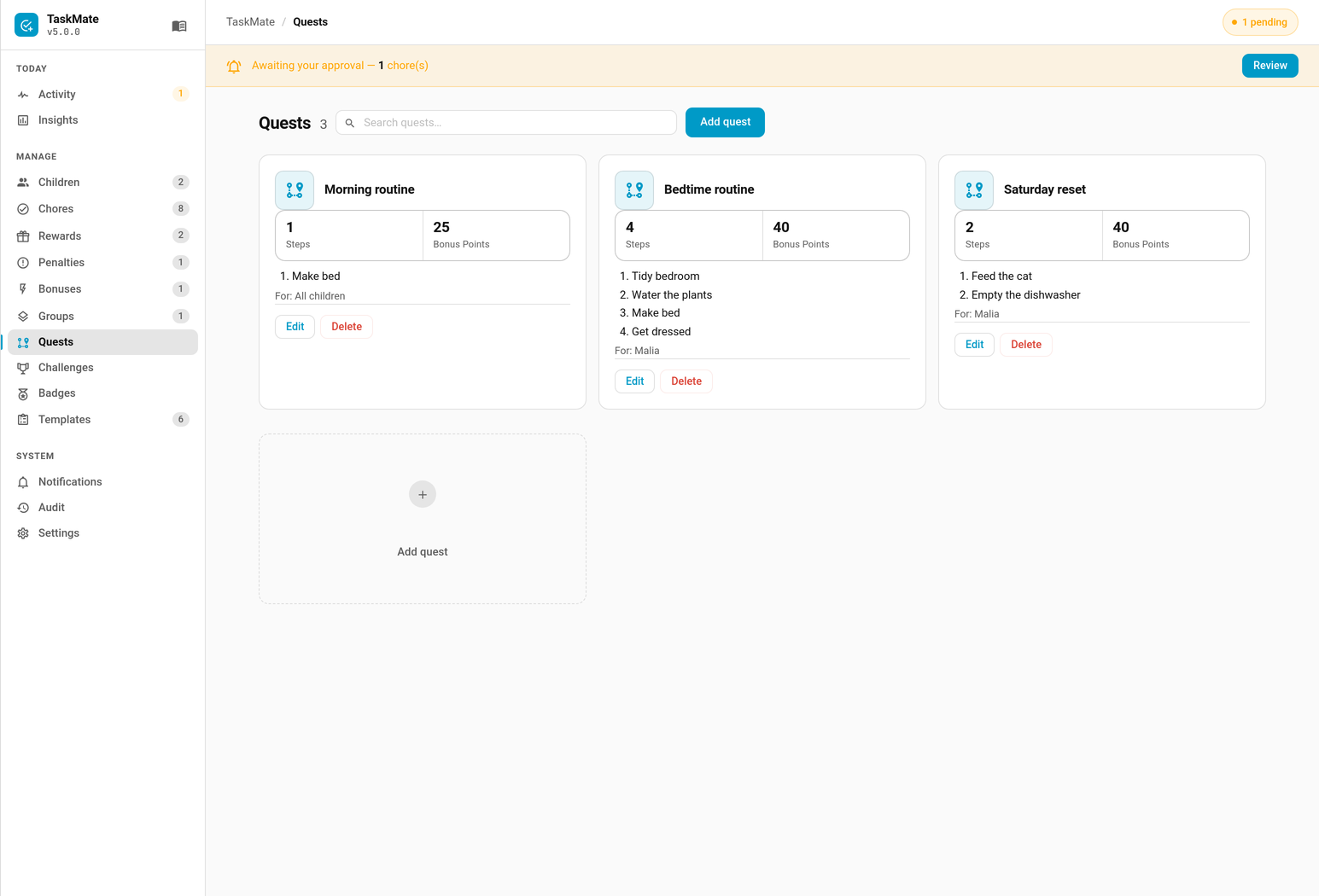Click the Add quest card label

pyautogui.click(x=423, y=552)
